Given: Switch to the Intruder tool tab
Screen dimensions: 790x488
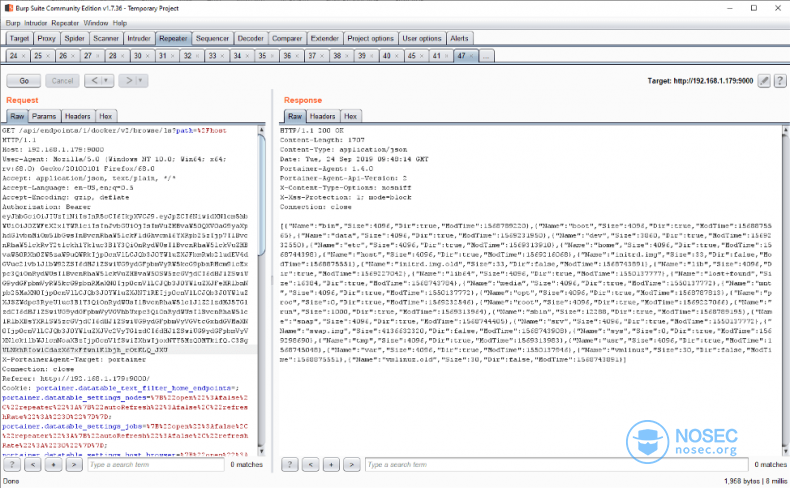Looking at the screenshot, I should click(x=139, y=38).
